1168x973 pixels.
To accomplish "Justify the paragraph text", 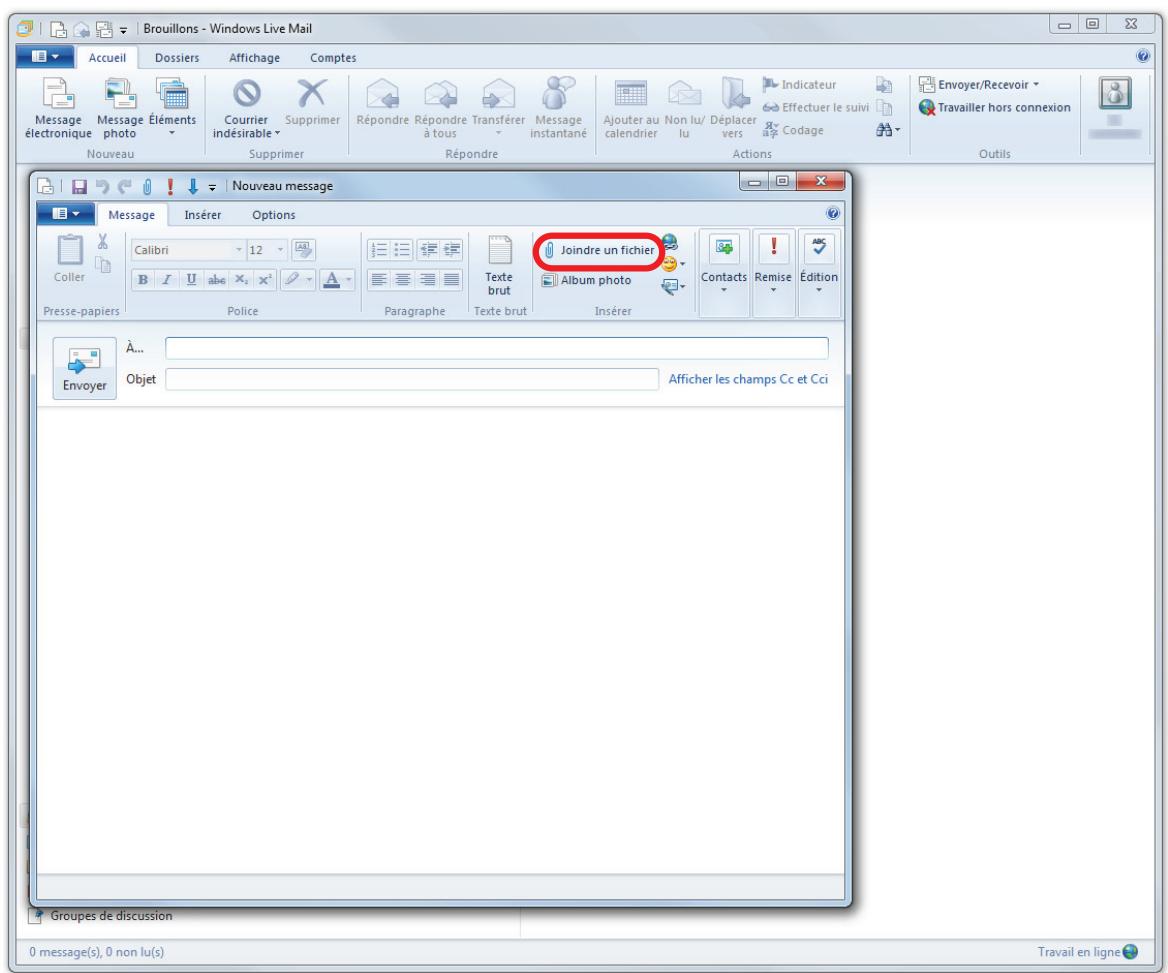I will pos(451,279).
